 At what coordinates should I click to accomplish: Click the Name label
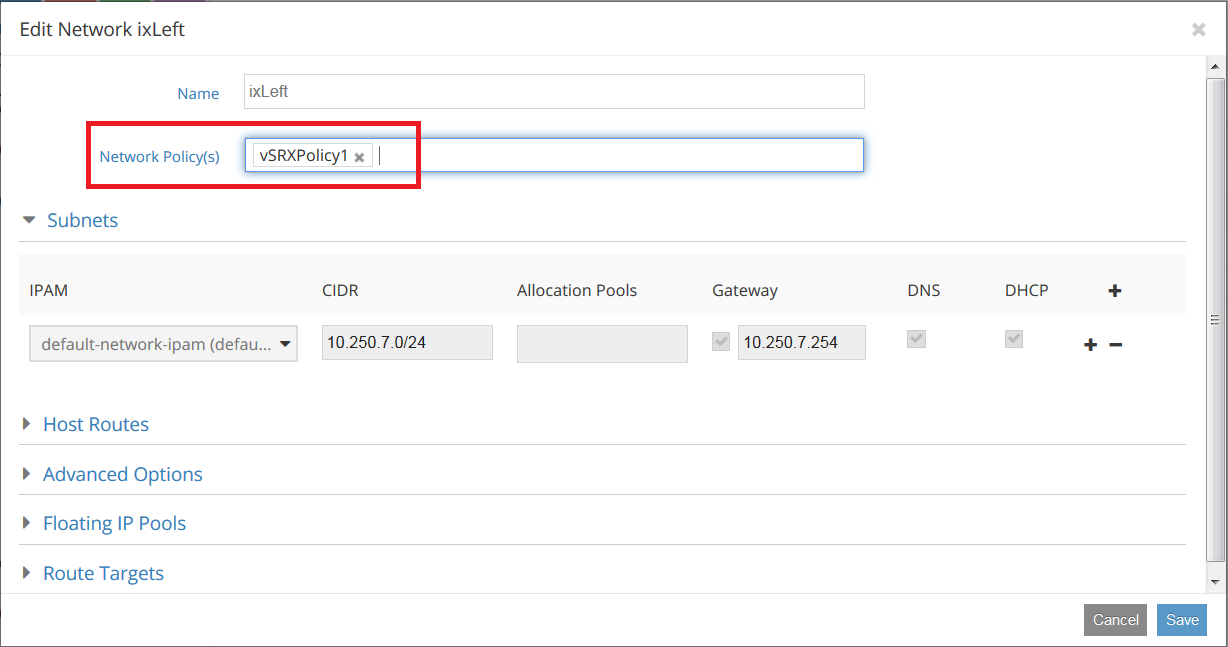pos(198,93)
